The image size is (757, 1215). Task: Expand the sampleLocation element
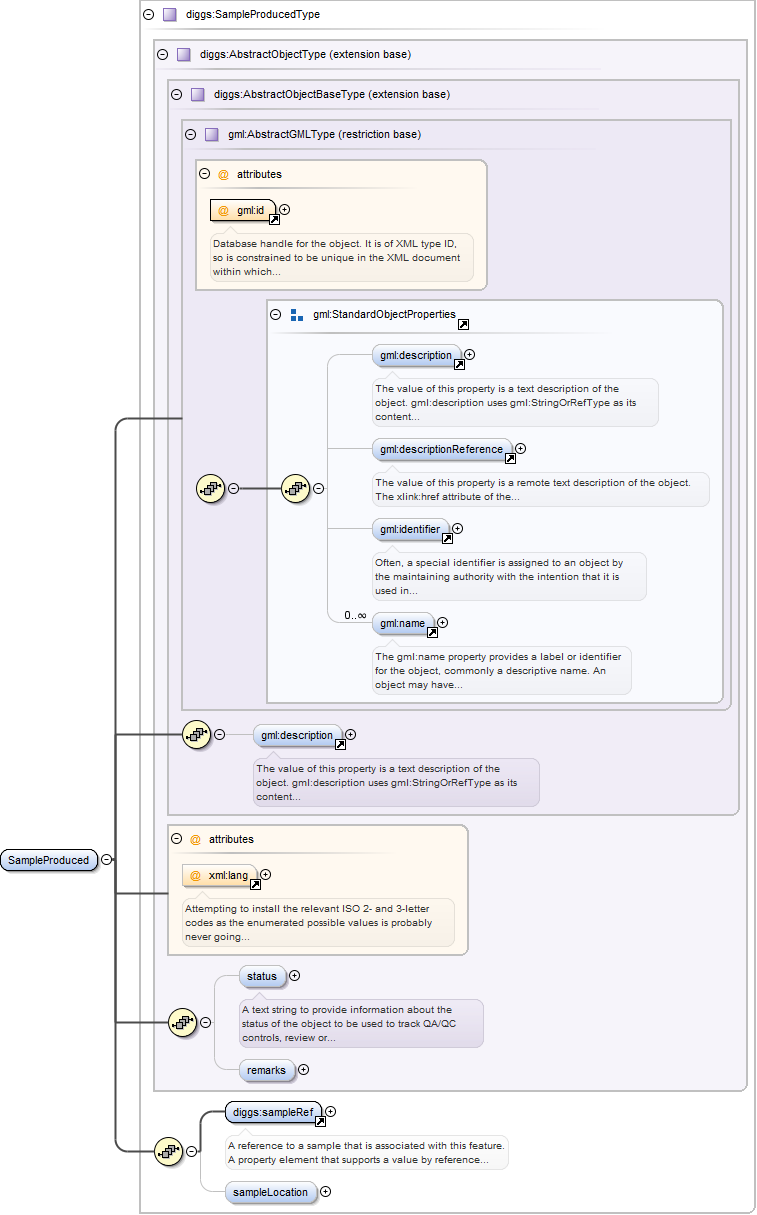(x=325, y=1191)
